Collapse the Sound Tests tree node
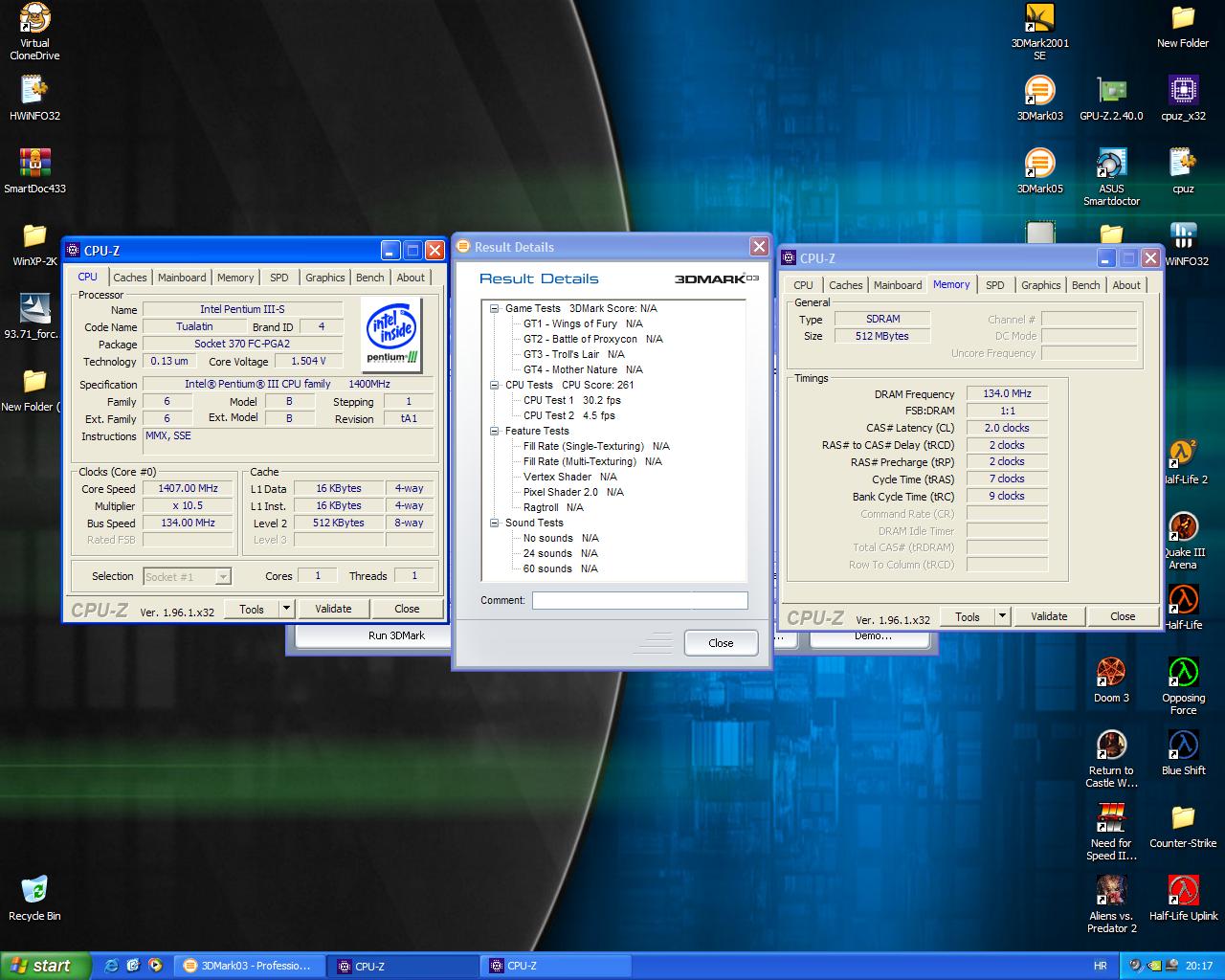 coord(495,523)
